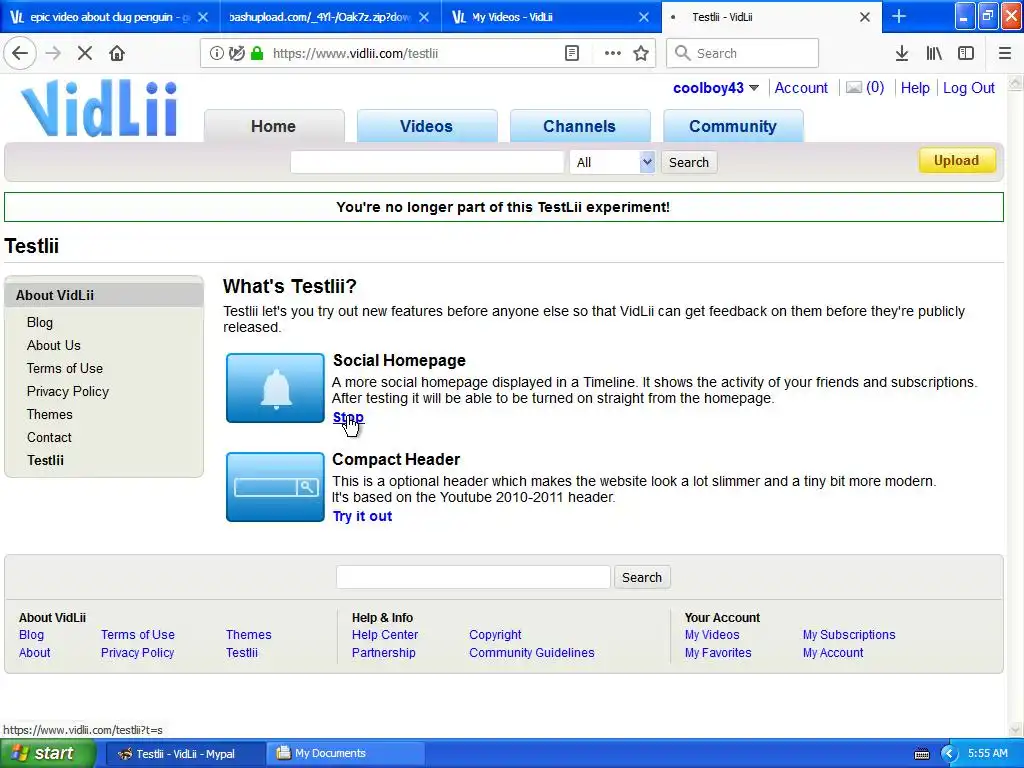
Task: Close the Testlii - VidLii tab
Action: [865, 17]
